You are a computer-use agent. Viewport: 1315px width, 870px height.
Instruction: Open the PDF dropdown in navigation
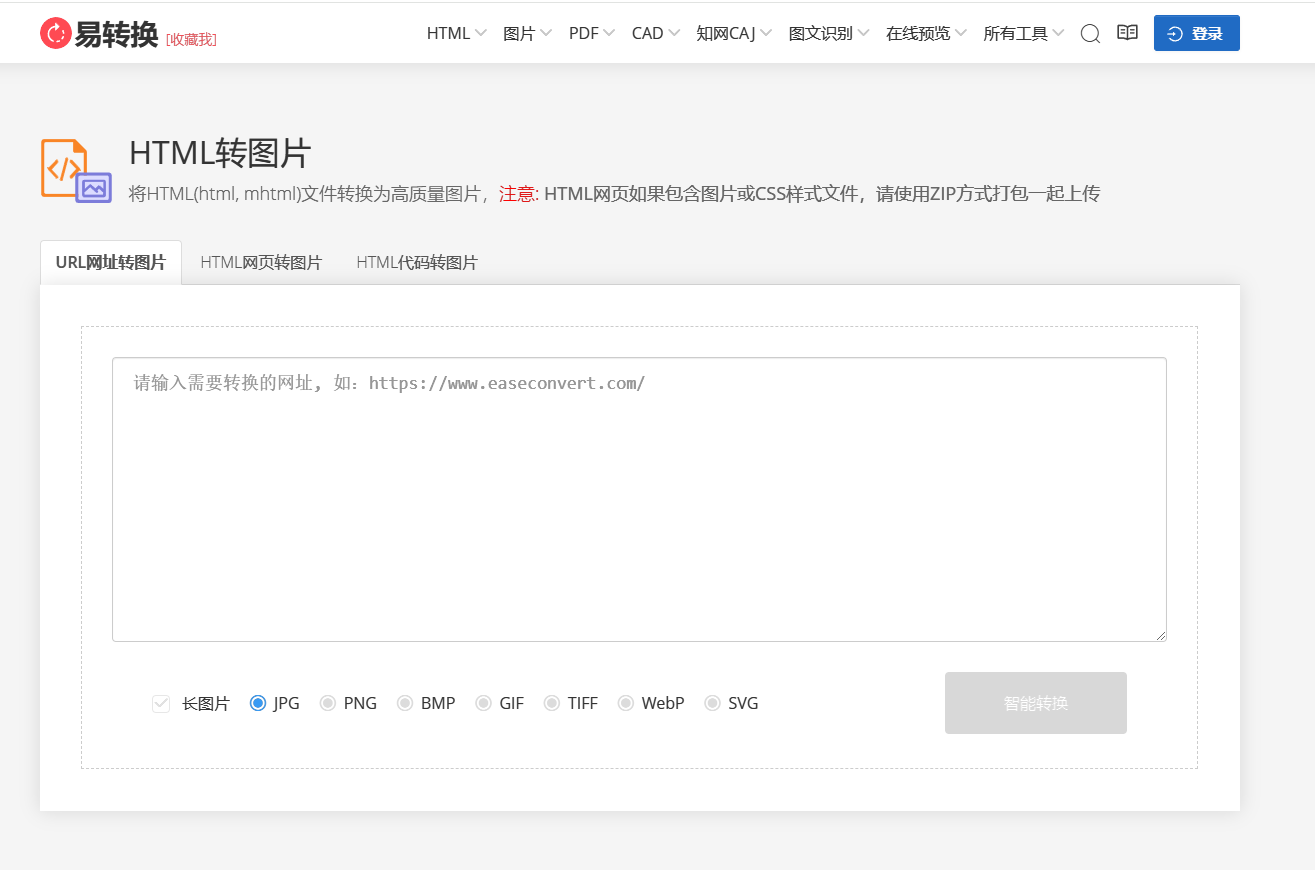point(591,33)
